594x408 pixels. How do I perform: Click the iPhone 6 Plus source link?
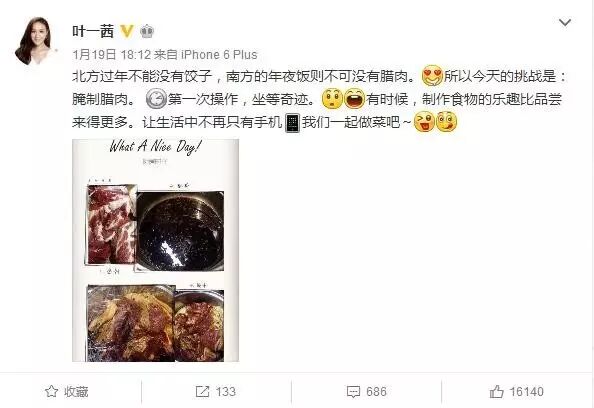[219, 55]
